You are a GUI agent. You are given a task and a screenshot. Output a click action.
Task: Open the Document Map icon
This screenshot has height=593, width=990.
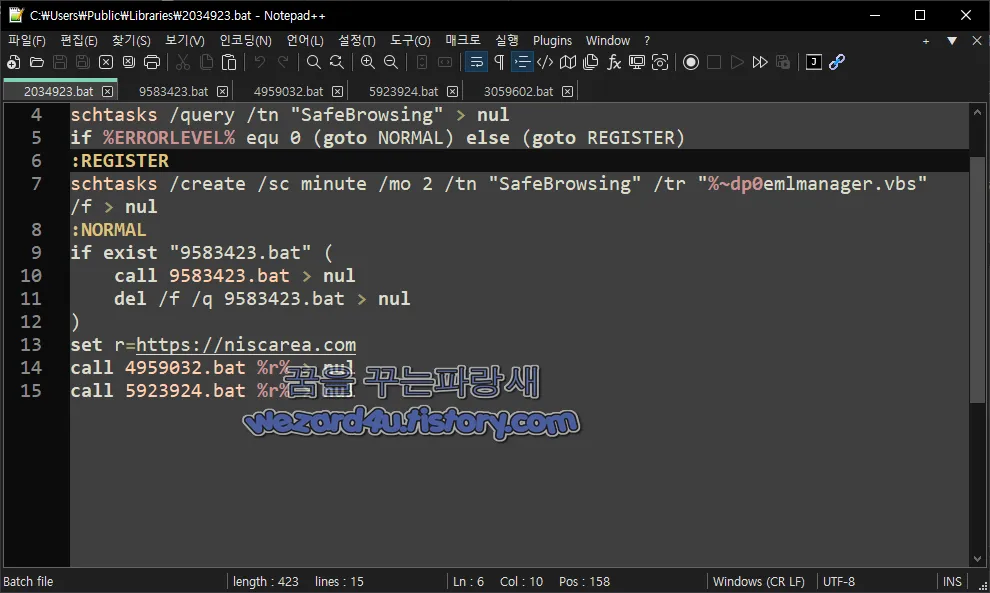[568, 62]
